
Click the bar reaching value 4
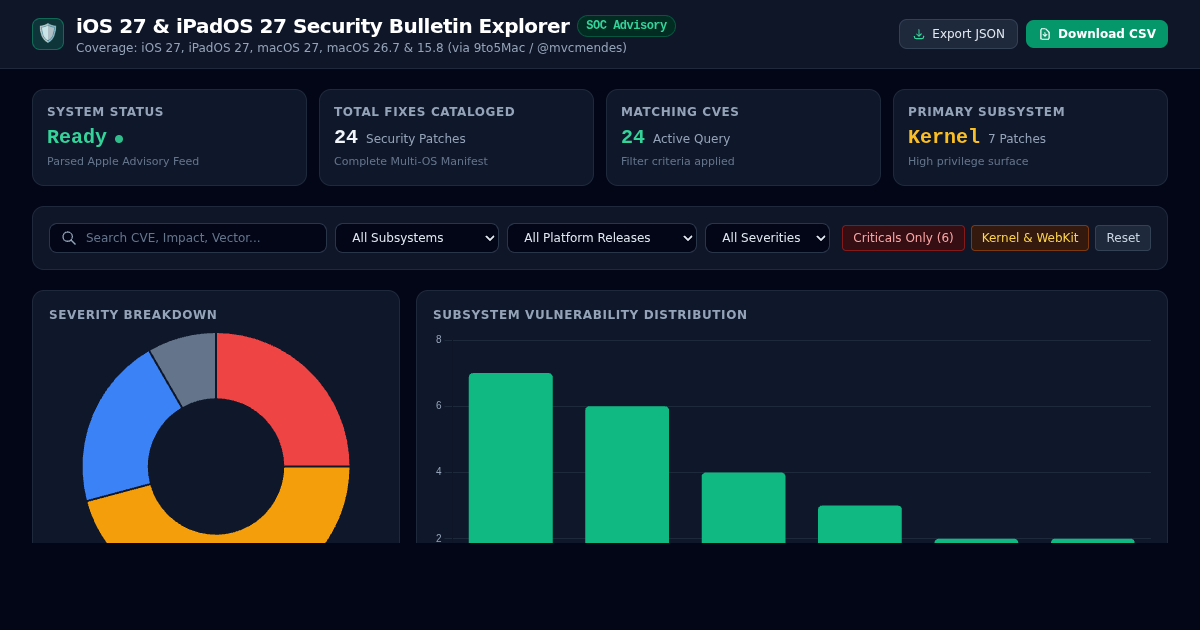(743, 508)
